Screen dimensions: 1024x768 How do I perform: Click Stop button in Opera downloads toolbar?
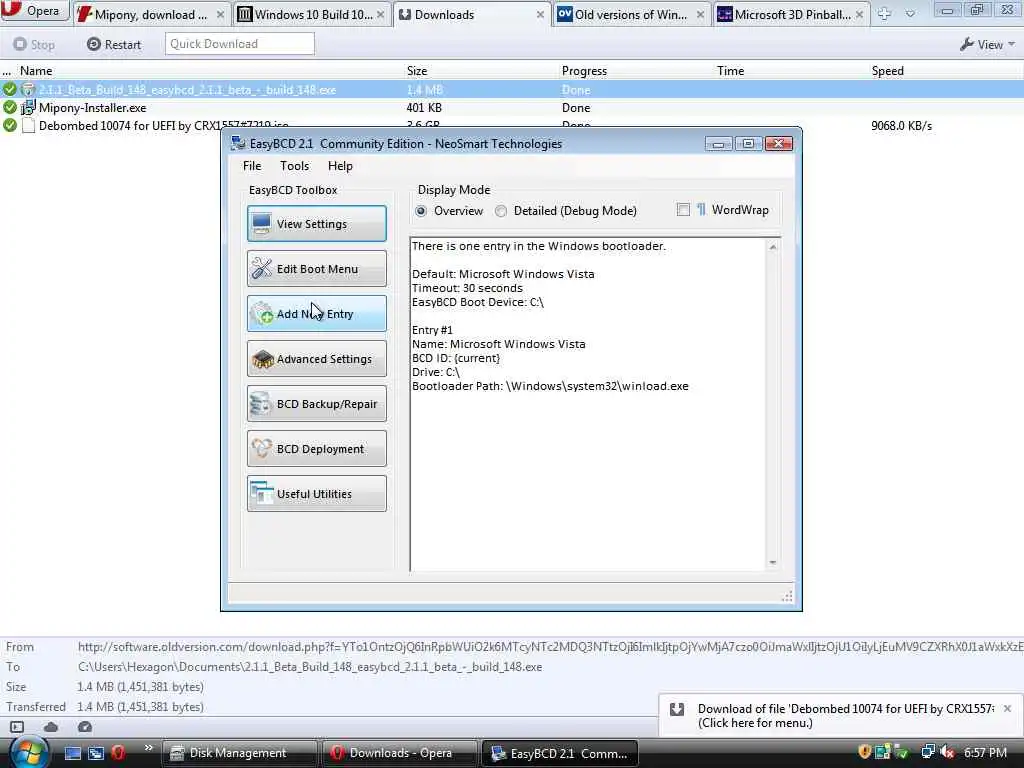coord(34,44)
